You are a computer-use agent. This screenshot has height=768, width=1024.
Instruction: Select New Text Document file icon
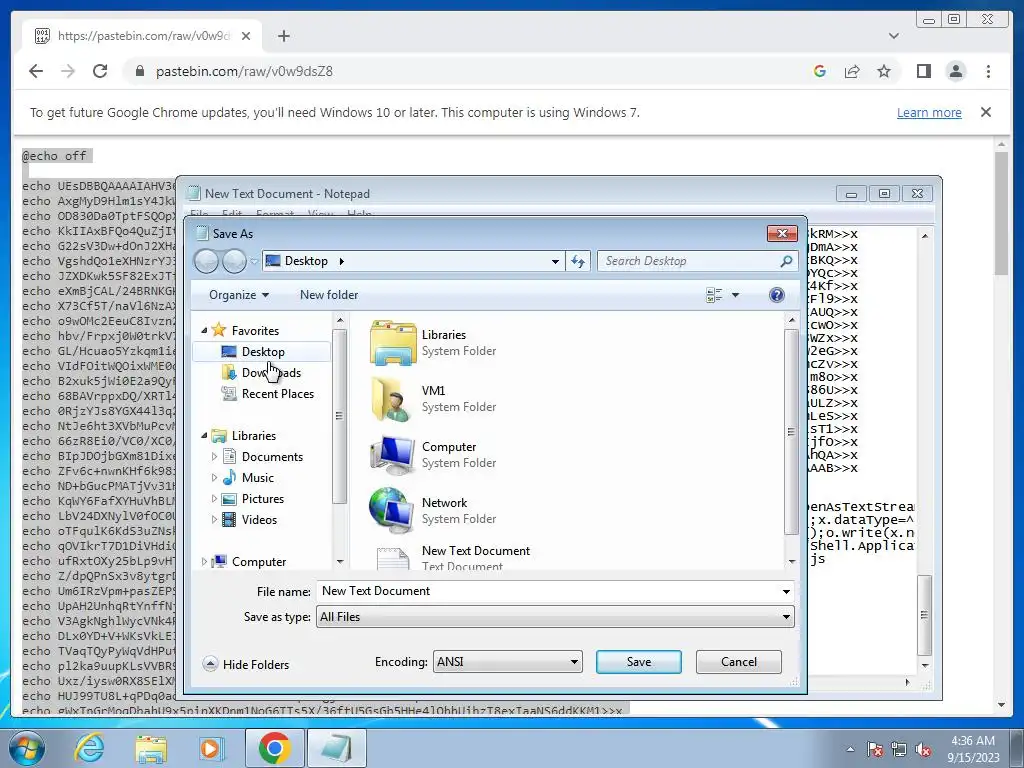(393, 560)
